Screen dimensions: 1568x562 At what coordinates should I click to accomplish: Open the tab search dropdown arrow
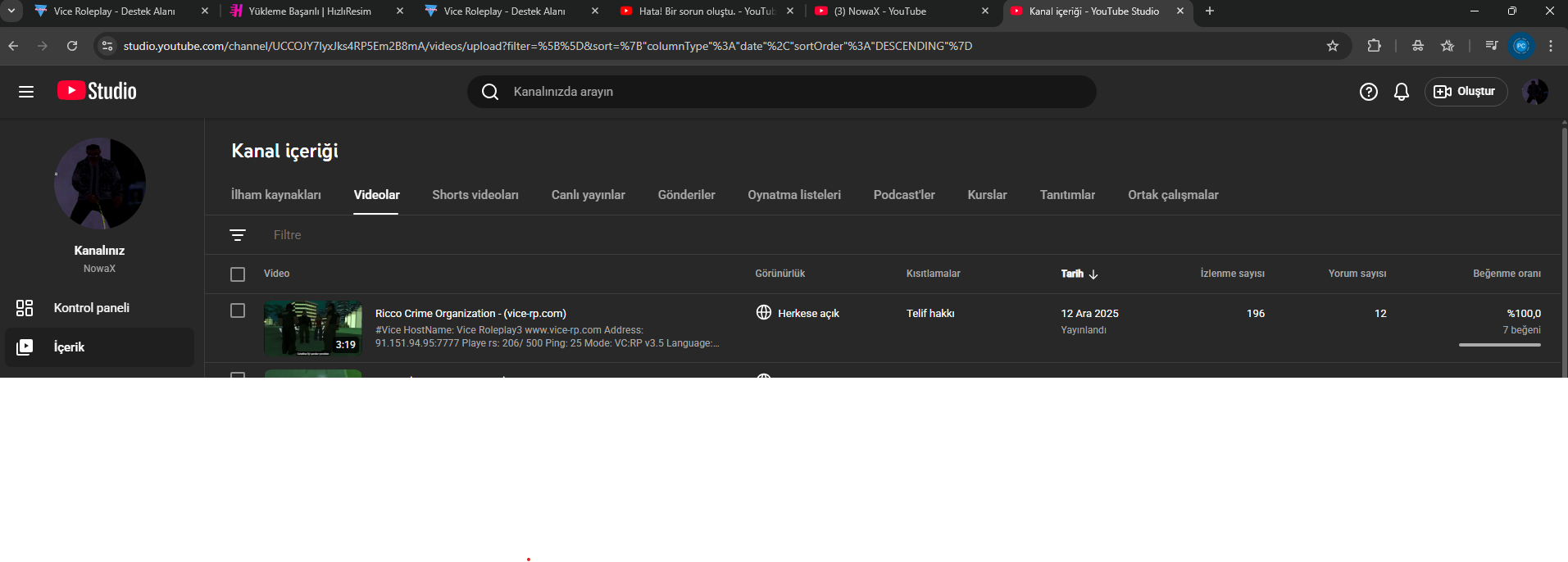[x=11, y=11]
